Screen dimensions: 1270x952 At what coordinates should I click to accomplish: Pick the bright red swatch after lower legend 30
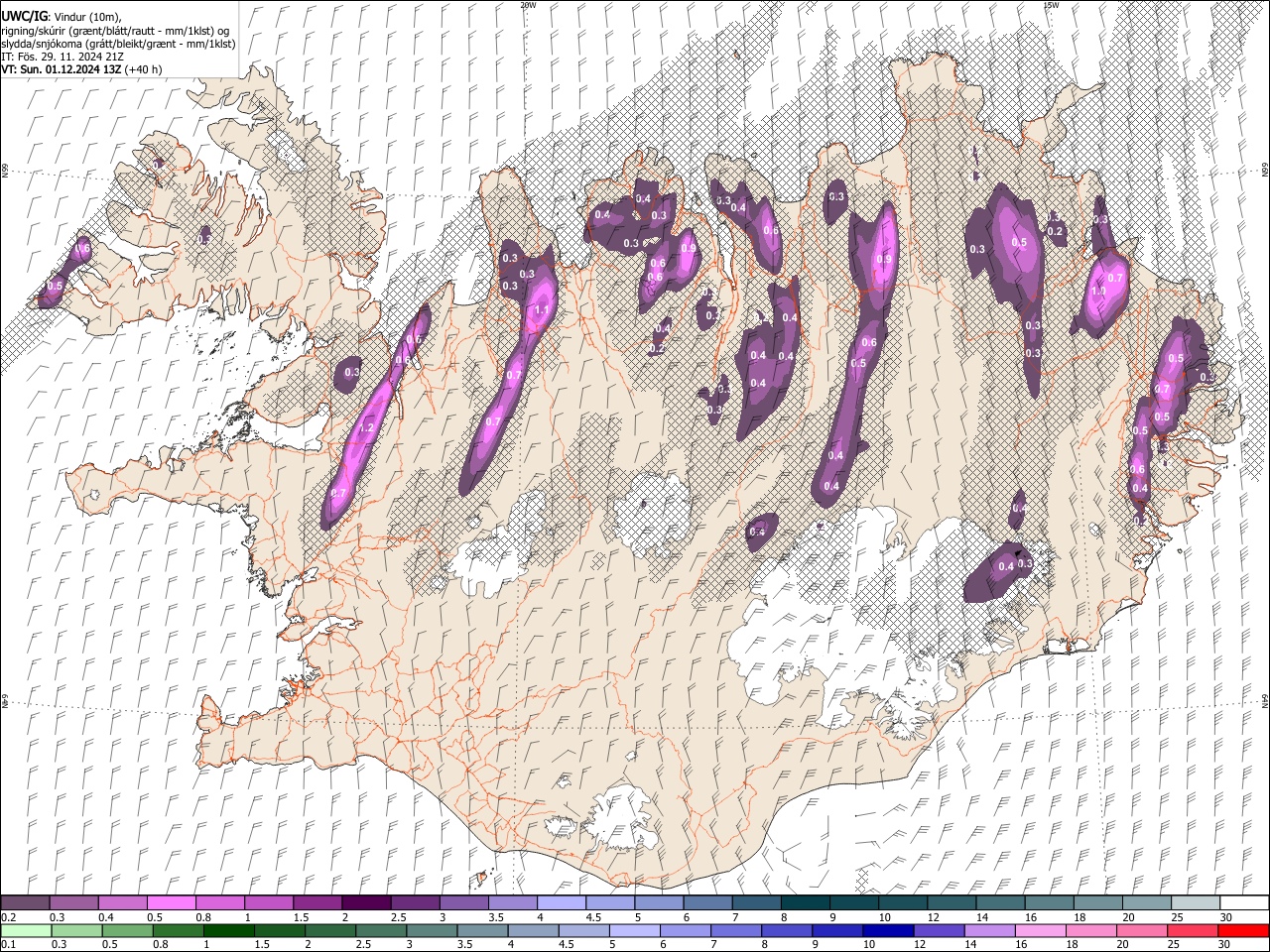click(1243, 930)
